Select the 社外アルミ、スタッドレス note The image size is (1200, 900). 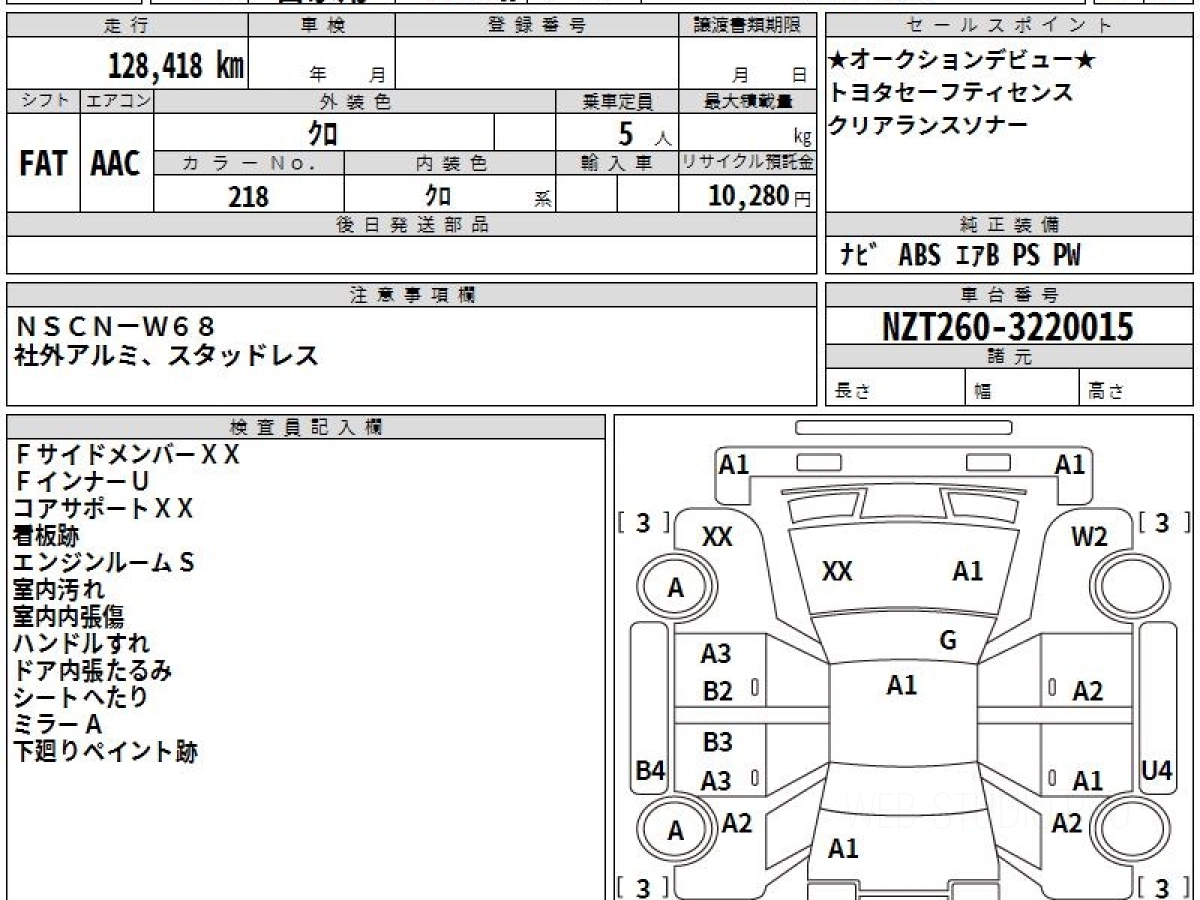166,355
